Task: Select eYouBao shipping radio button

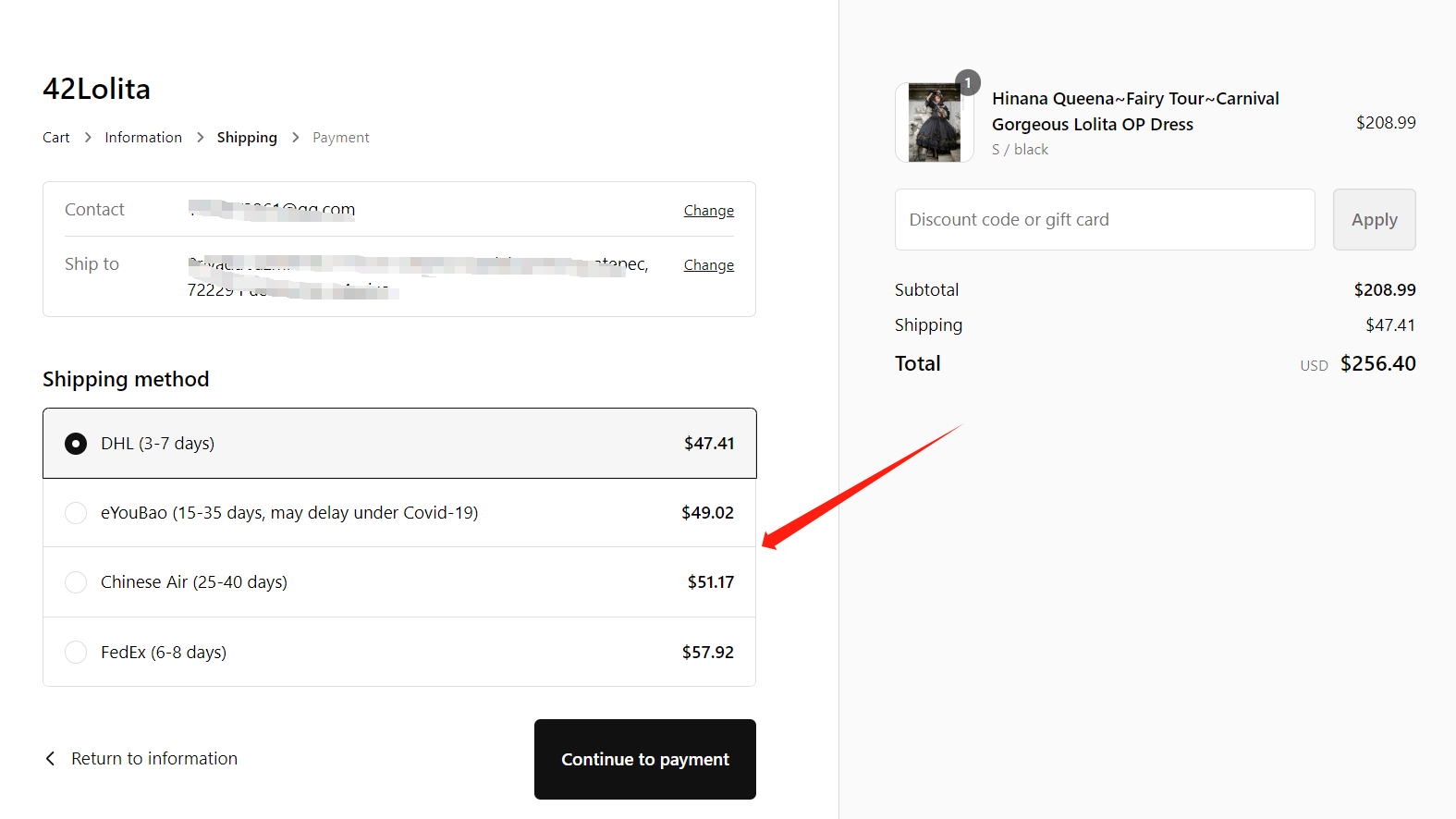Action: [x=76, y=513]
